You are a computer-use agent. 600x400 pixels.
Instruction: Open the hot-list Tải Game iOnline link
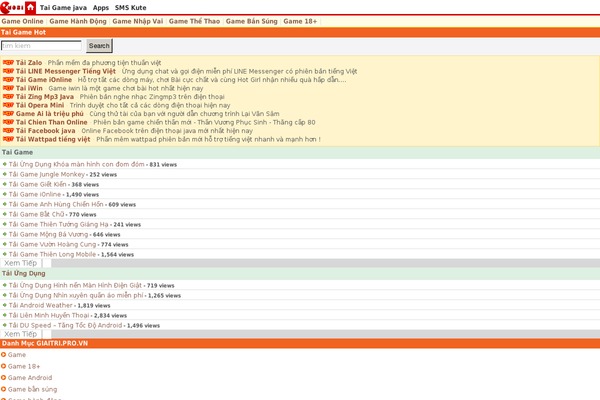[x=44, y=80]
